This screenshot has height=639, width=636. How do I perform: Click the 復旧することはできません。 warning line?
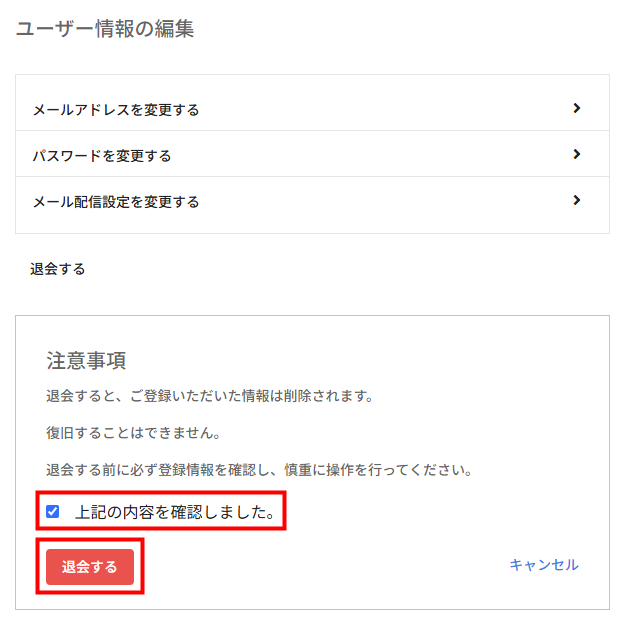tap(133, 433)
